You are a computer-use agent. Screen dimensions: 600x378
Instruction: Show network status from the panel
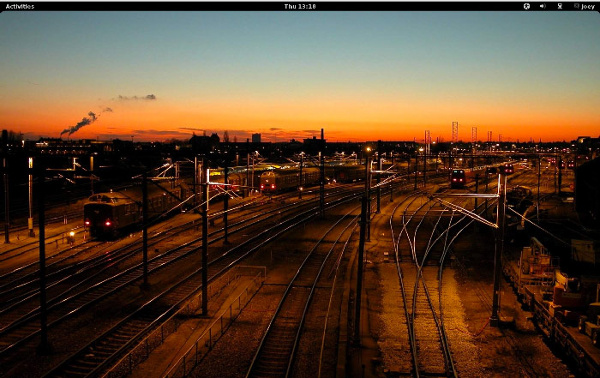coord(559,6)
